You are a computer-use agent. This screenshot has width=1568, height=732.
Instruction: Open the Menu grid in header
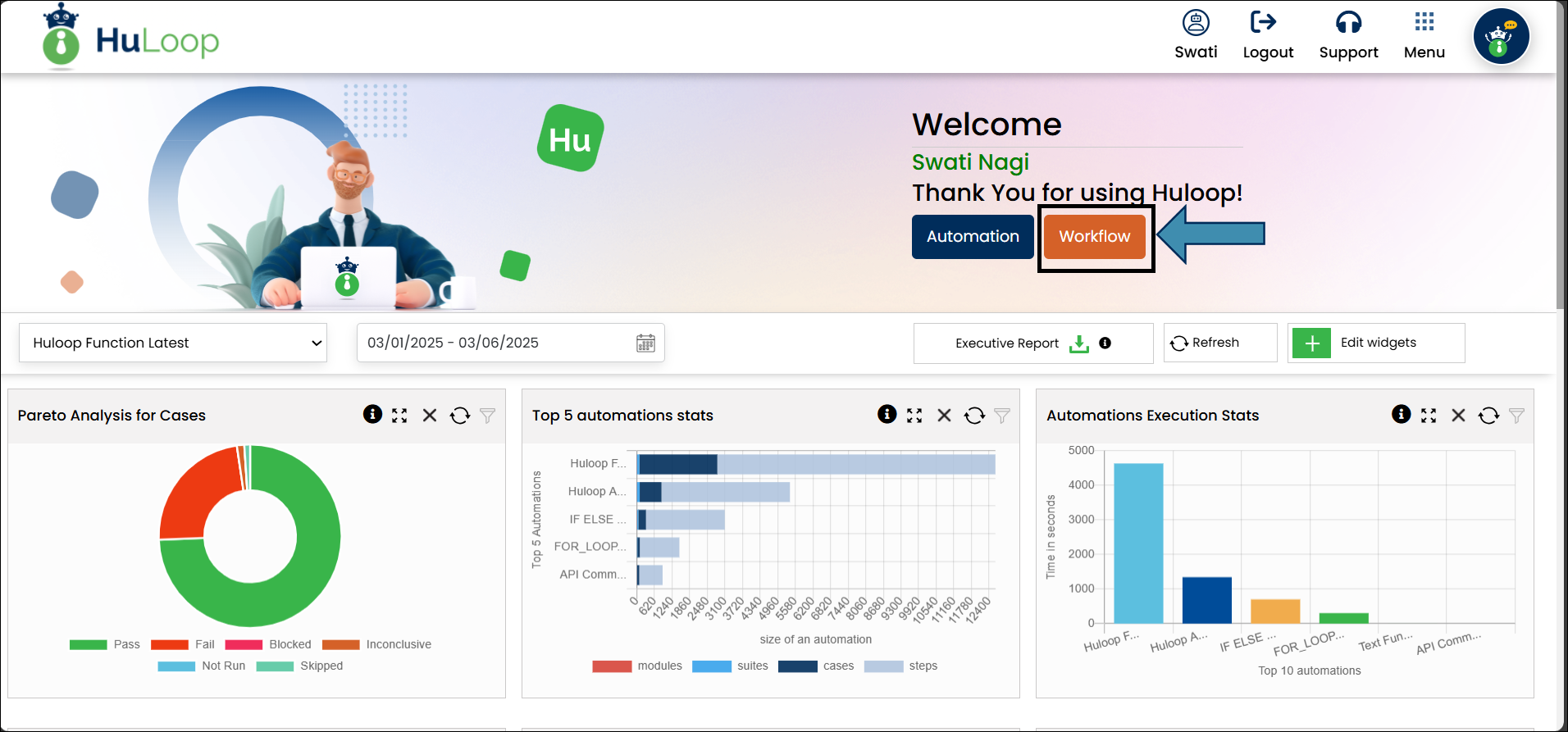click(1424, 22)
